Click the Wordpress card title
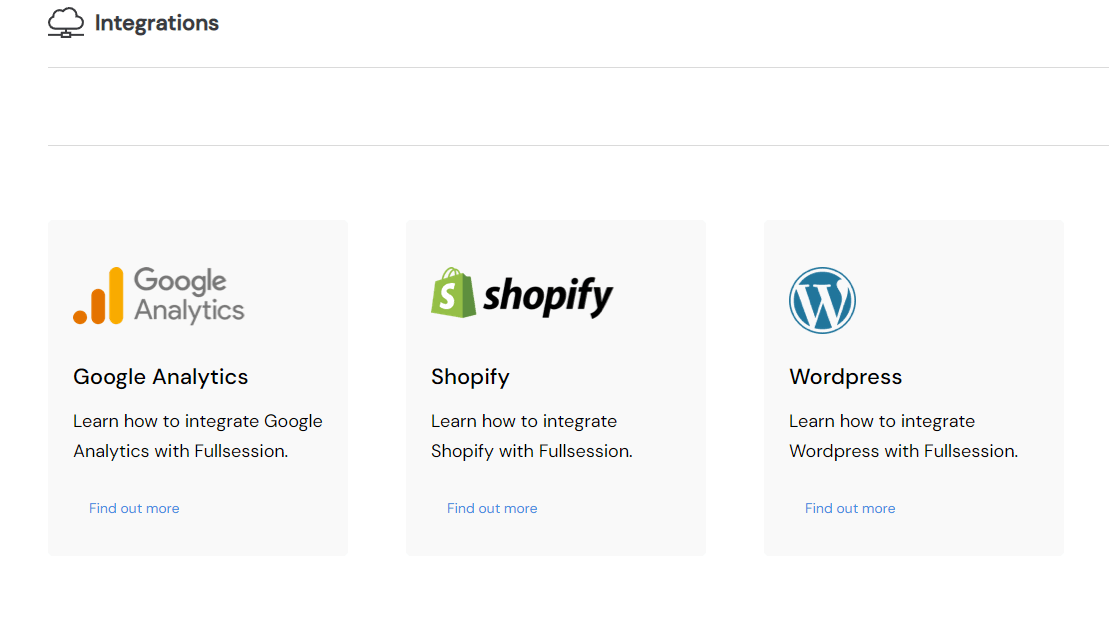1109x621 pixels. 846,377
